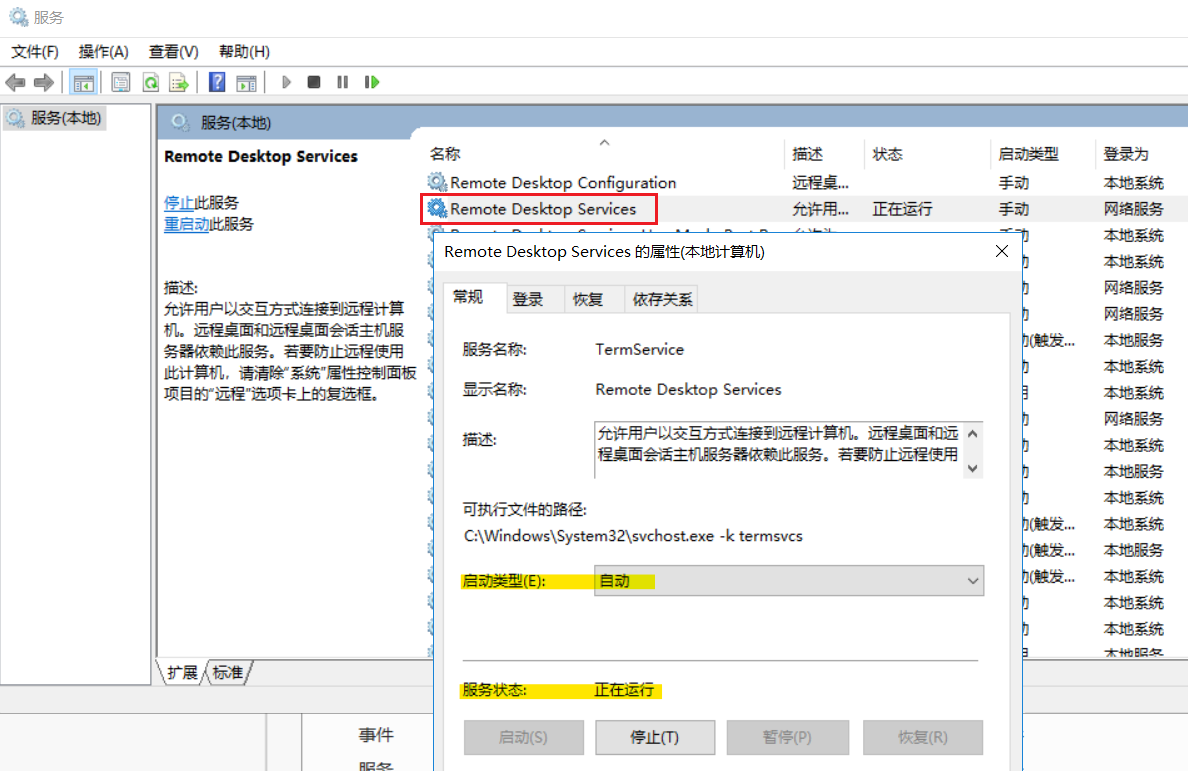The image size is (1188, 771).
Task: Click the TermService service name value
Action: [x=639, y=349]
